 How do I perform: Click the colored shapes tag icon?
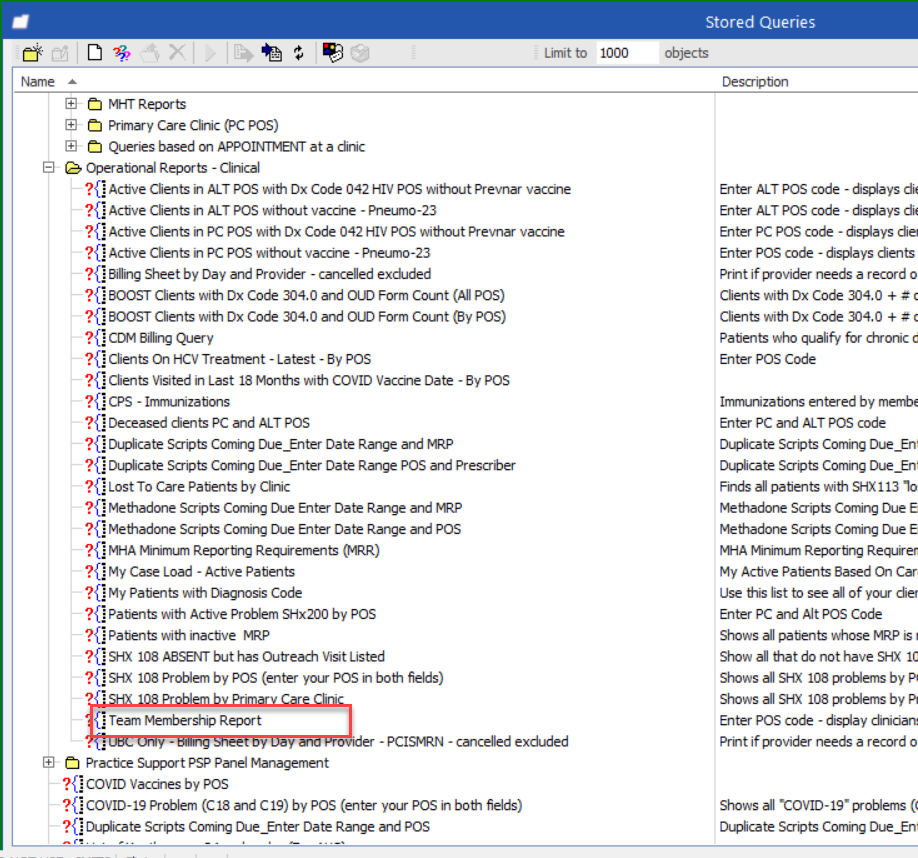point(333,53)
